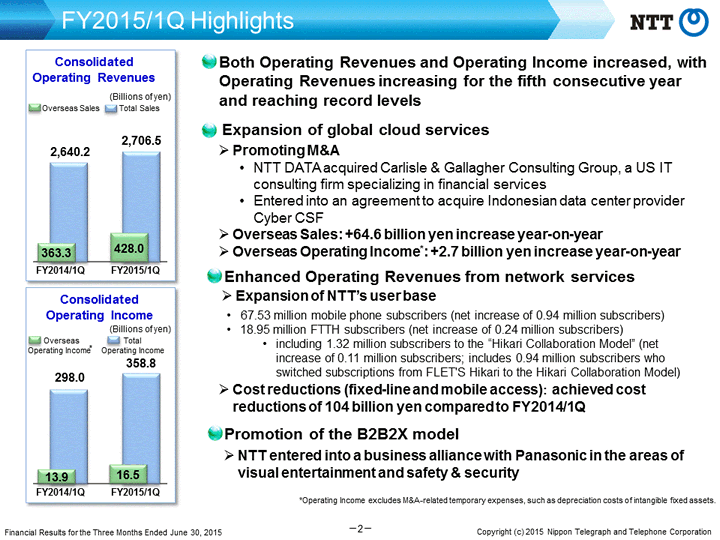Screen dimensions: 720x540
Task: Click '67.53 million mobile phone subscribers' line
Action: click(x=452, y=315)
